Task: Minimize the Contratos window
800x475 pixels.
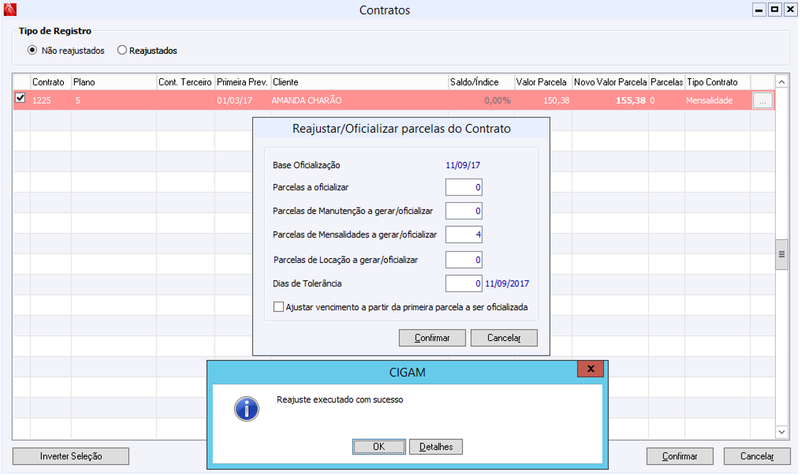Action: (x=759, y=10)
